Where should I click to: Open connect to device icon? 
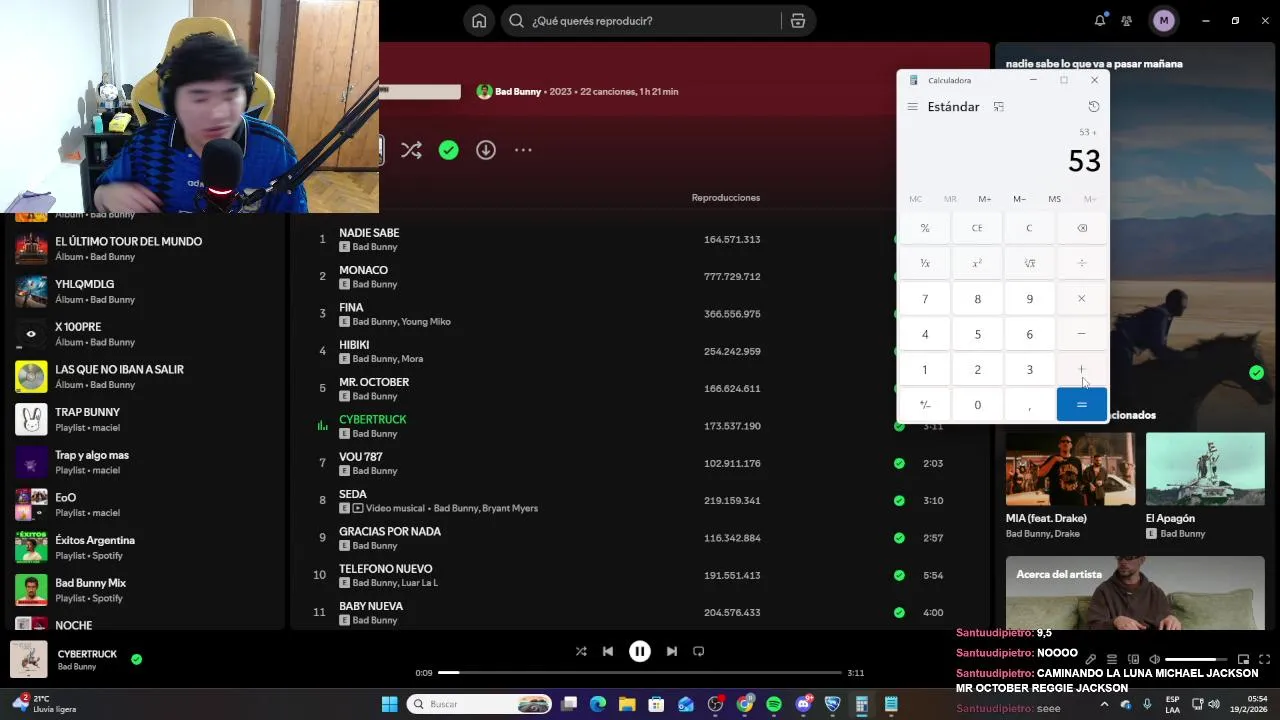(1133, 660)
